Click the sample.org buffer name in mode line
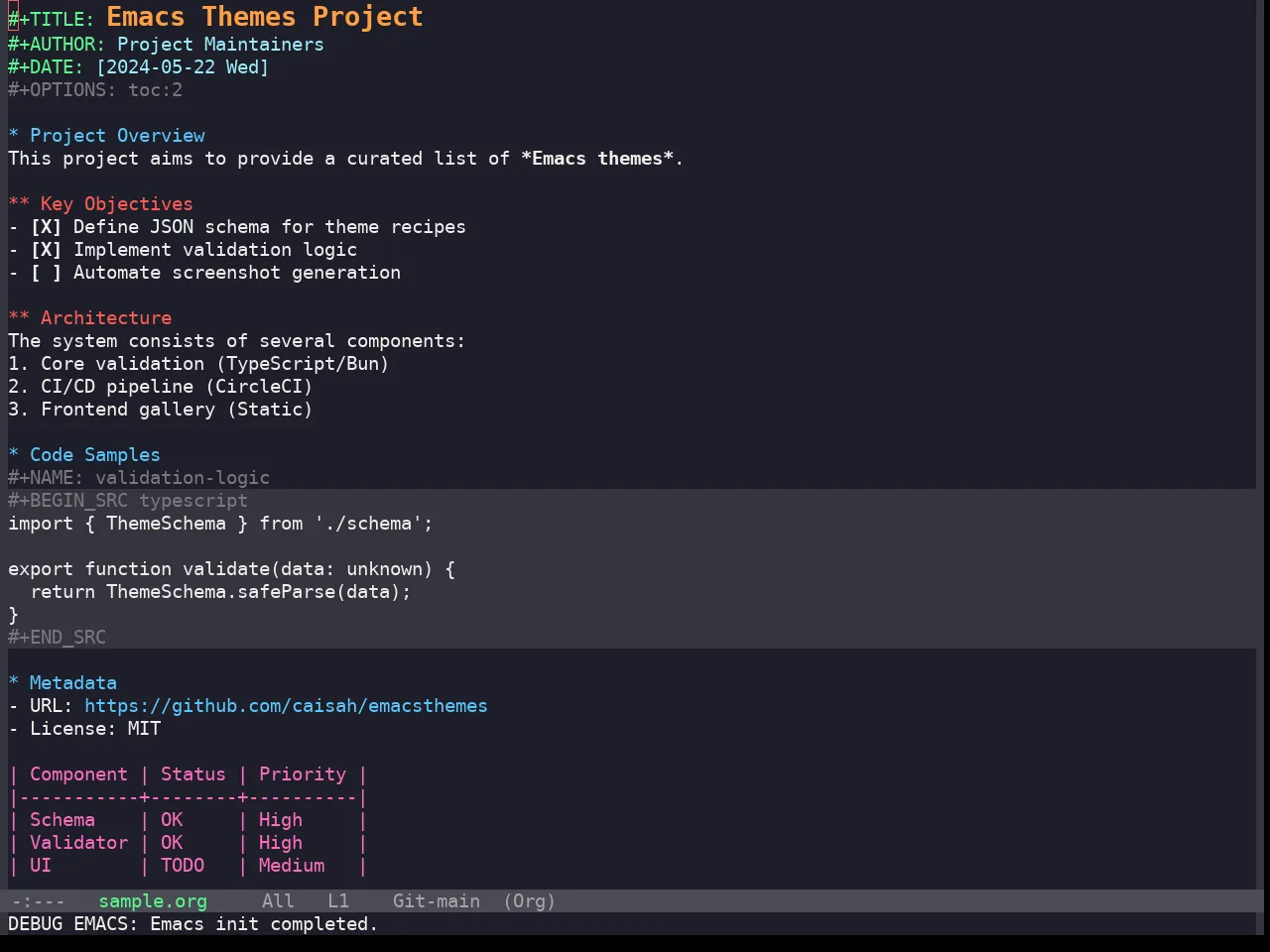1270x952 pixels. [x=153, y=901]
